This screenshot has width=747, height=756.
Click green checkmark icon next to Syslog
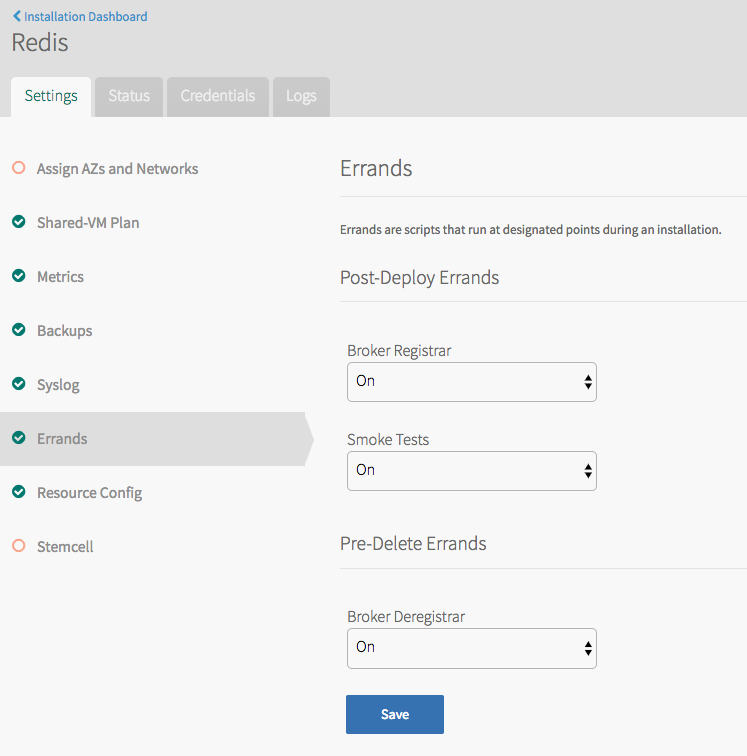(19, 384)
